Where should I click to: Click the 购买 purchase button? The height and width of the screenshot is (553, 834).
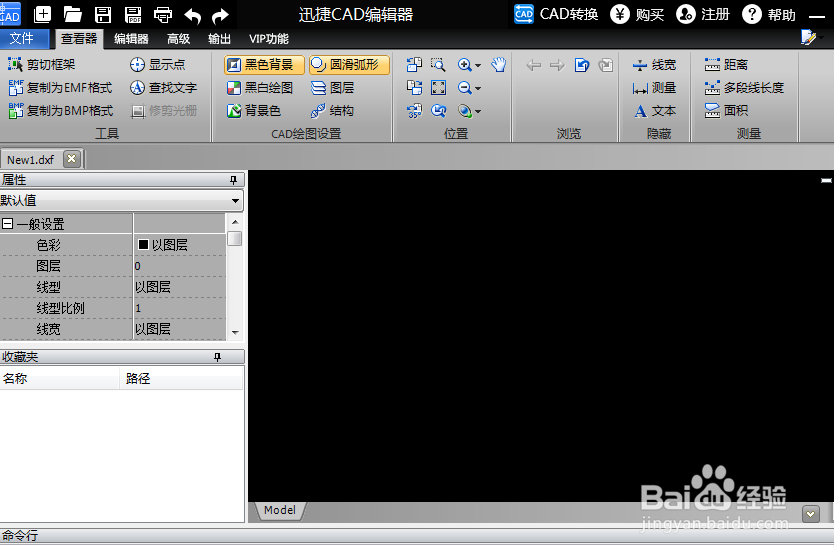637,14
